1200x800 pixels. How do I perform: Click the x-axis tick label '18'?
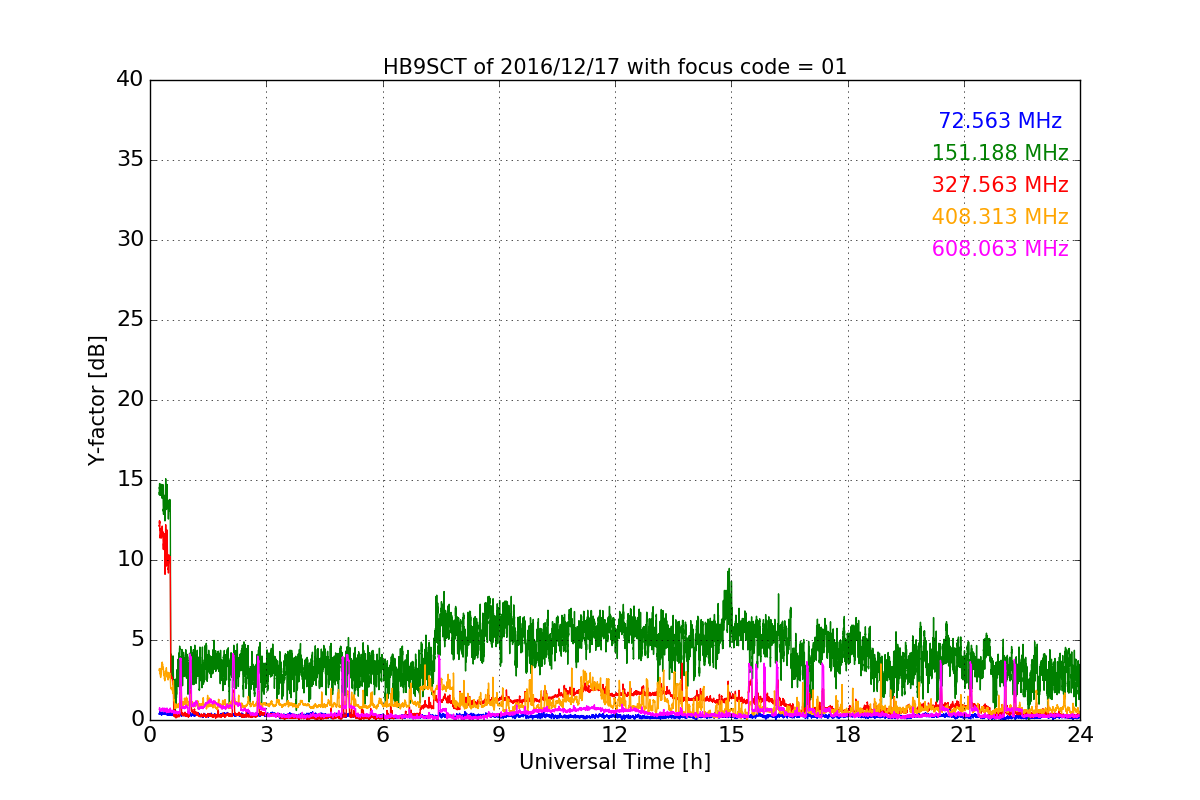coord(847,734)
